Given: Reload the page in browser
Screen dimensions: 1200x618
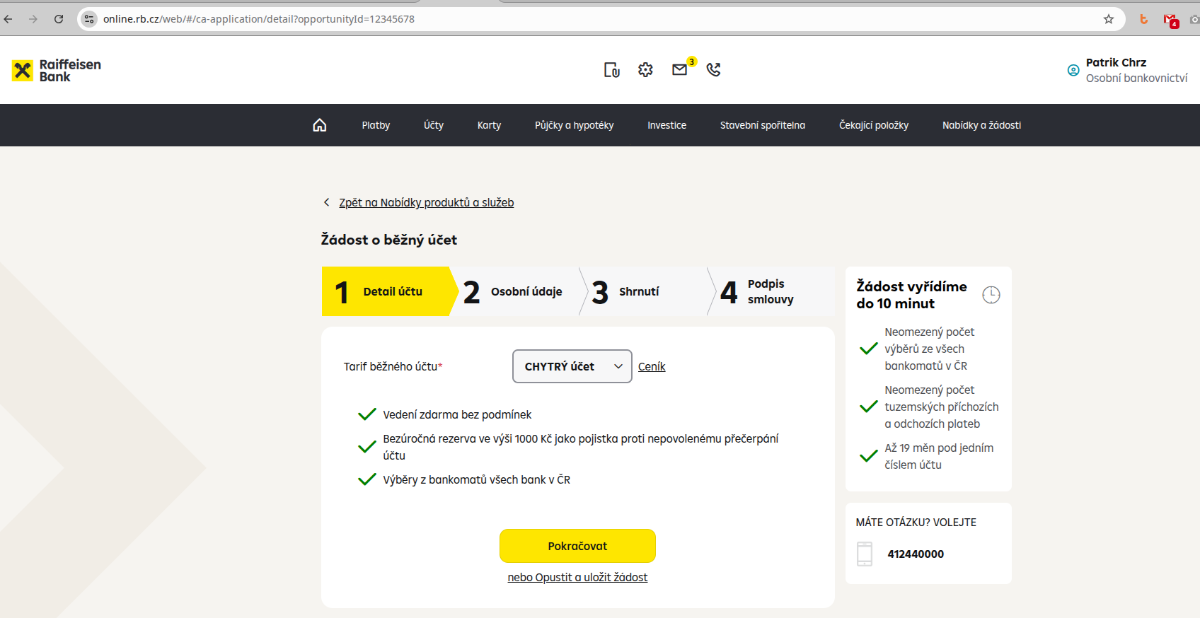Looking at the screenshot, I should [x=59, y=19].
